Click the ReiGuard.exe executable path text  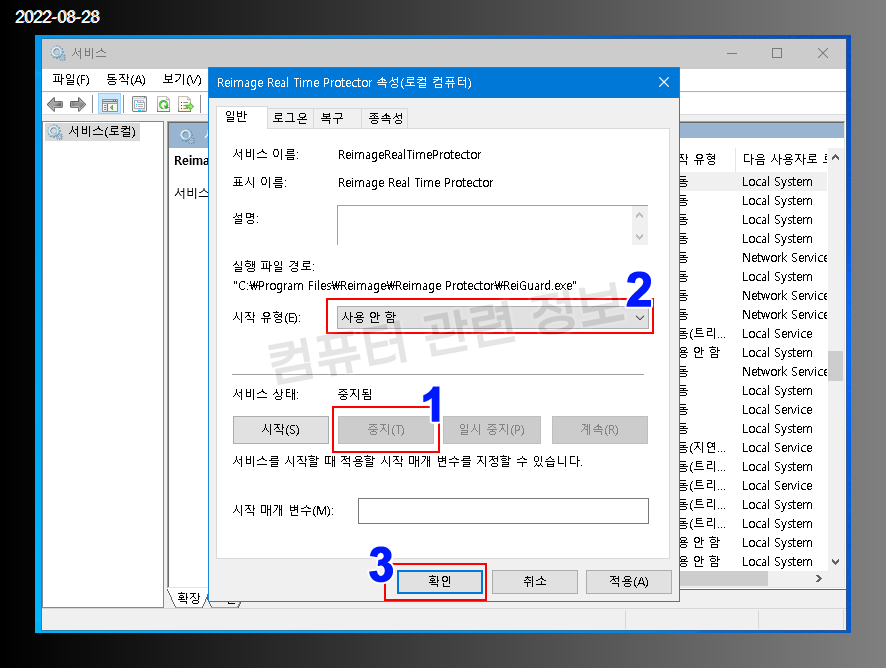point(405,286)
